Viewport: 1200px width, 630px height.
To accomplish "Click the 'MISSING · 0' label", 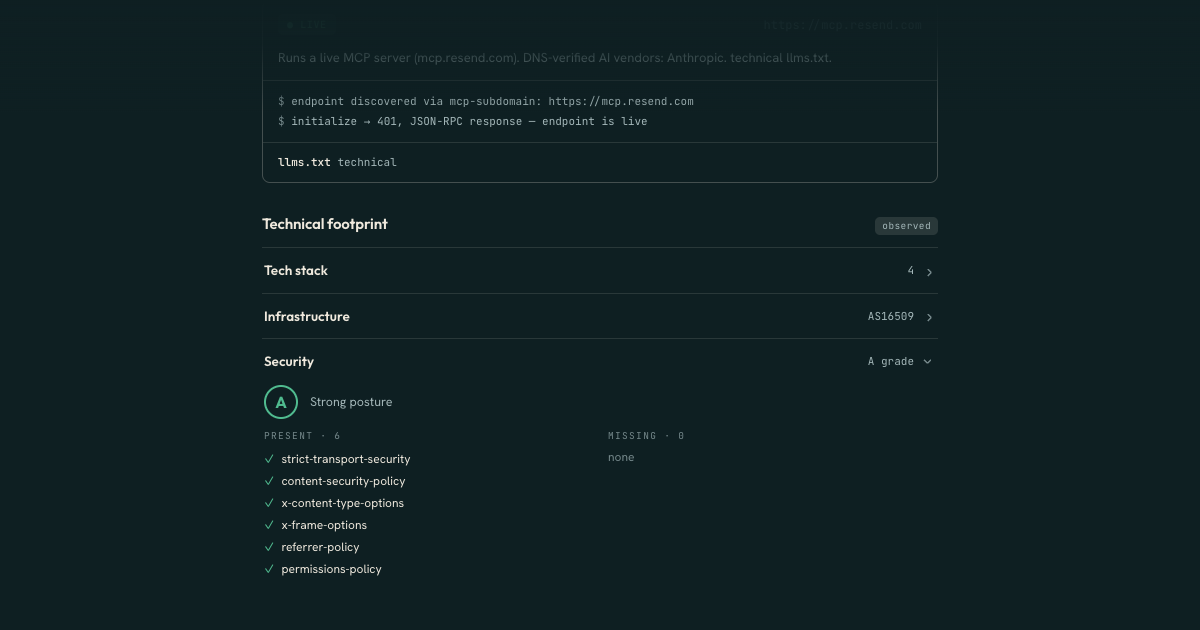I will pos(646,436).
